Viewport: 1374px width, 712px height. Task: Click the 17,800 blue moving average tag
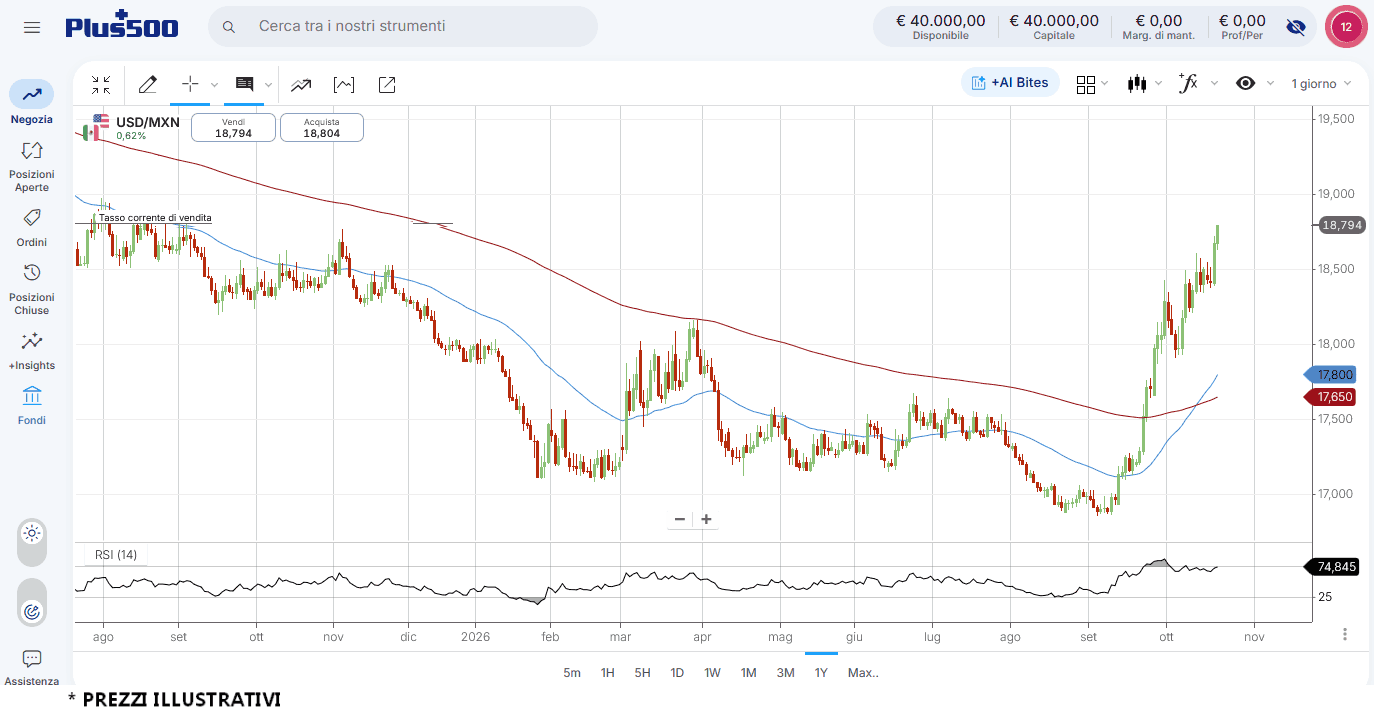click(x=1331, y=375)
